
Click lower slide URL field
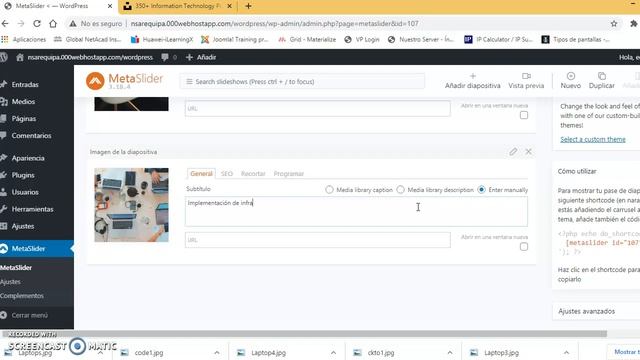coord(318,240)
